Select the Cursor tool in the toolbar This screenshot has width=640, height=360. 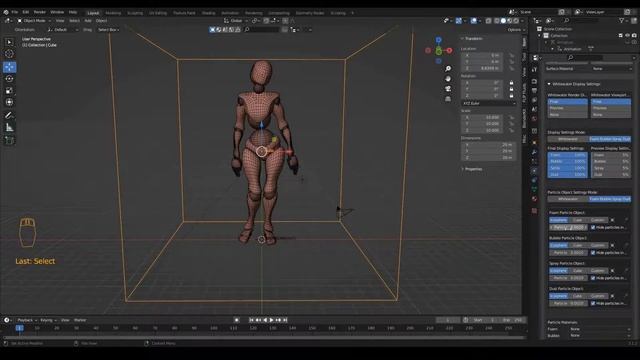[x=9, y=53]
